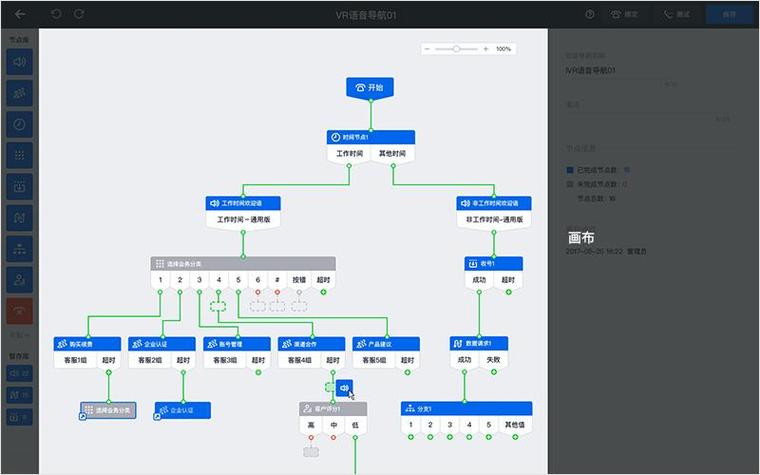Click the redo icon in top bar
The width and height of the screenshot is (760, 475).
[79, 14]
